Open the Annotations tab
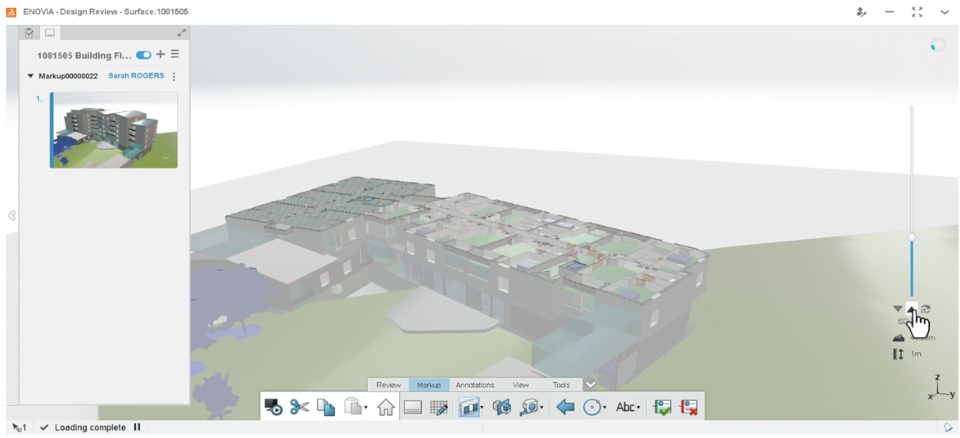This screenshot has height=438, width=960. (475, 385)
